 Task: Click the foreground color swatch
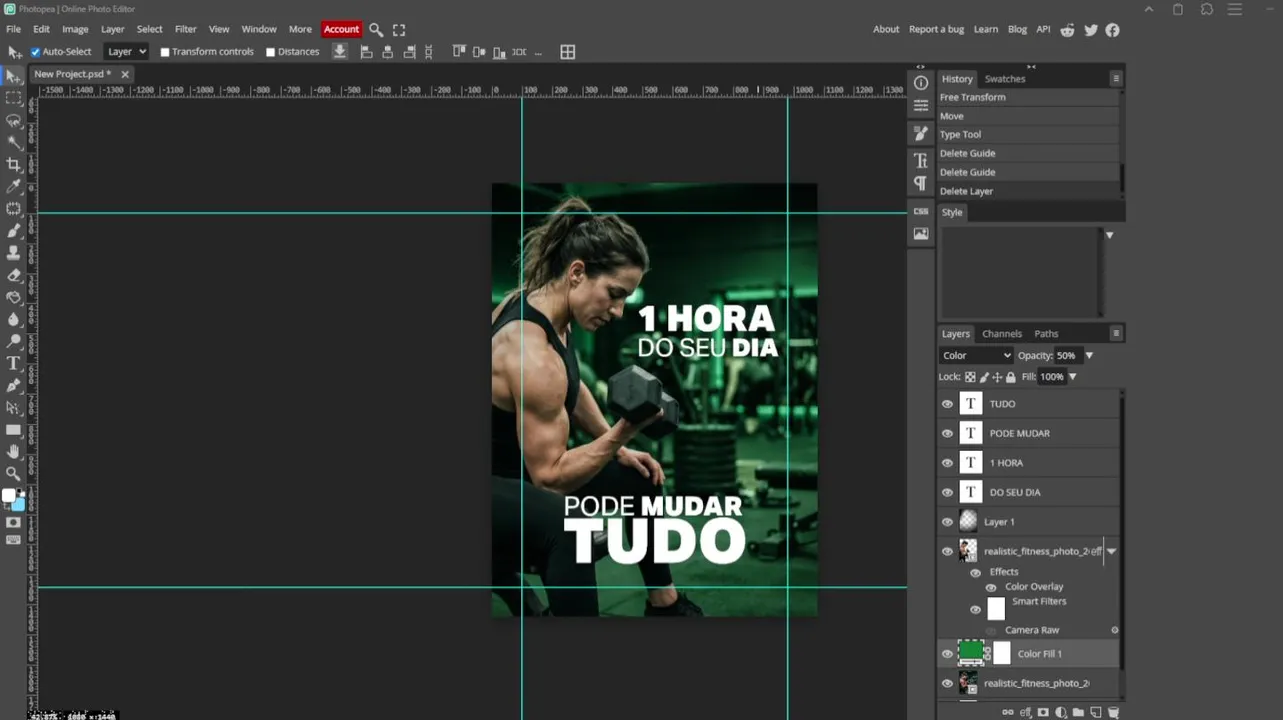9,496
